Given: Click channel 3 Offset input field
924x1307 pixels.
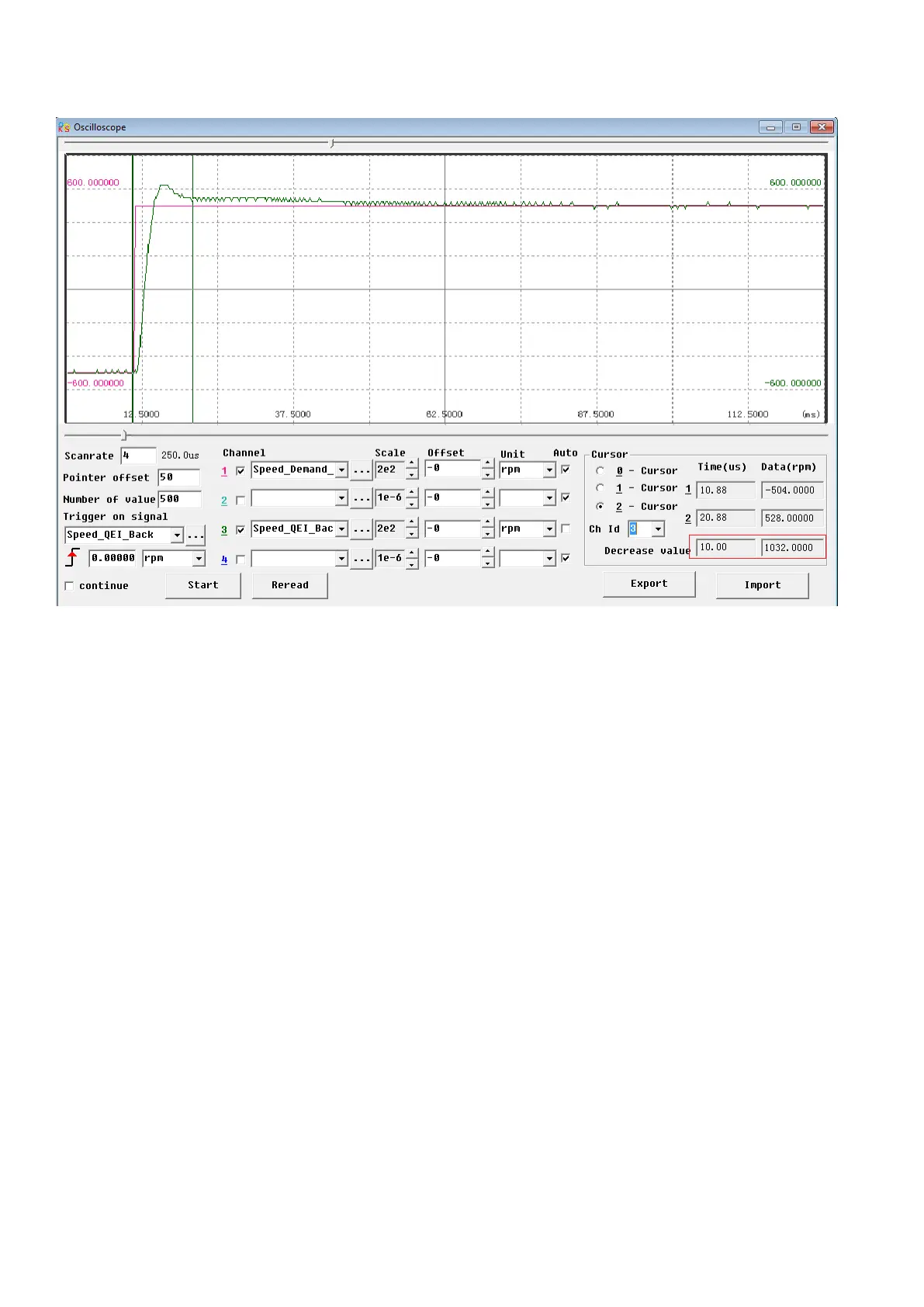Looking at the screenshot, I should (x=452, y=529).
